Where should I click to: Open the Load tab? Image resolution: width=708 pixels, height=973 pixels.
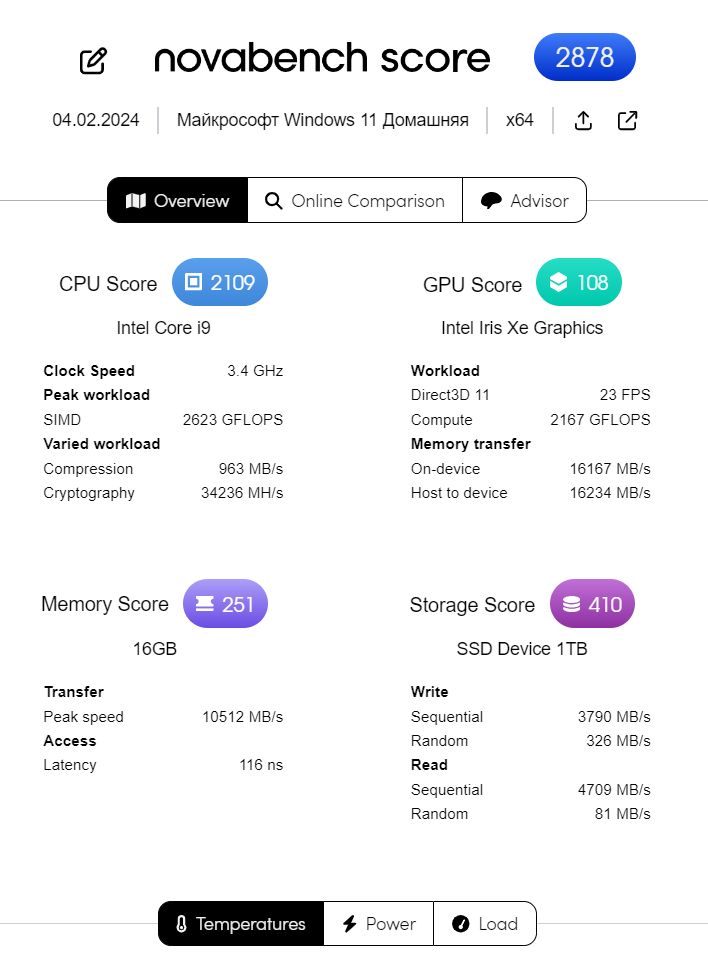[485, 923]
